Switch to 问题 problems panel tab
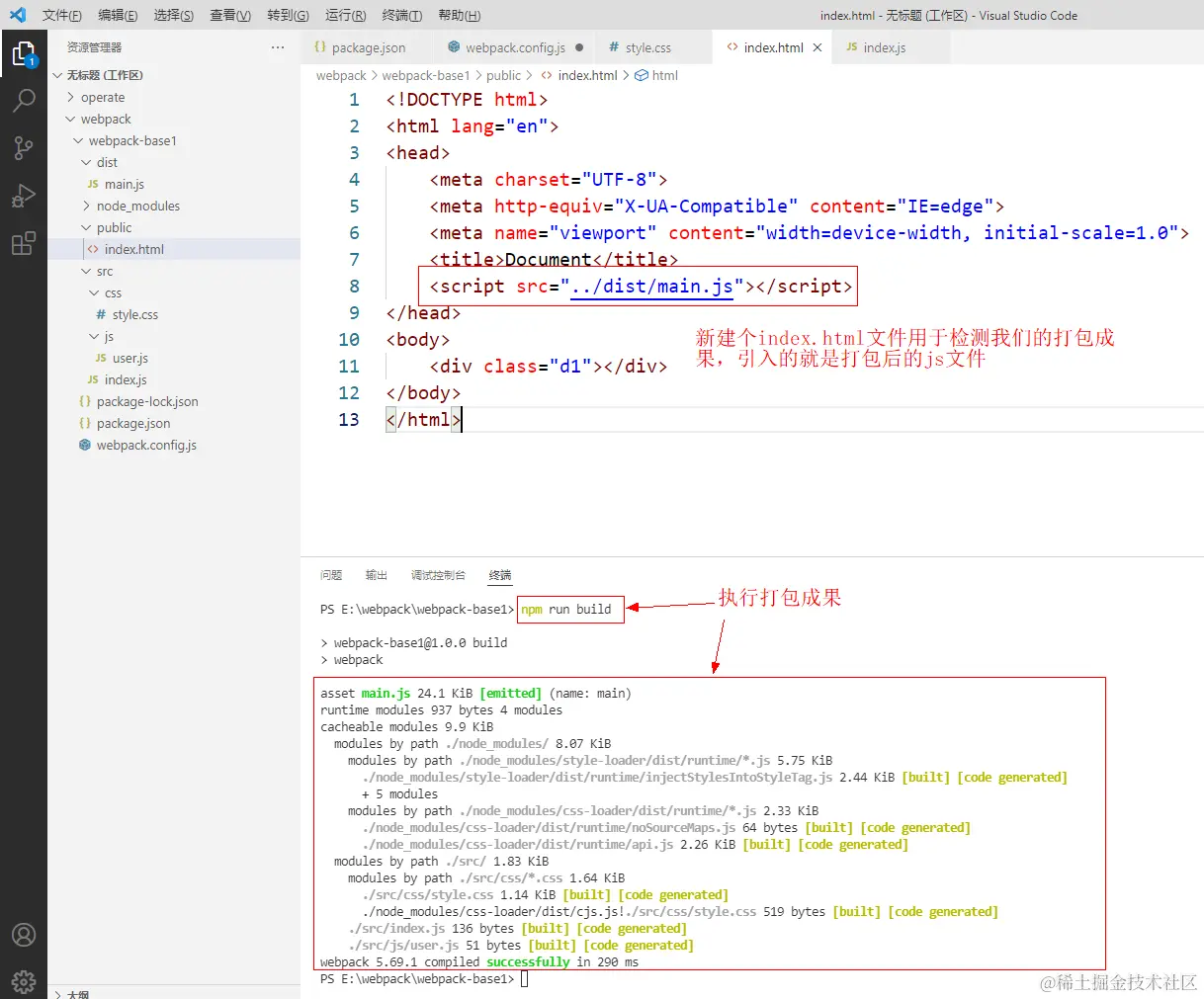This screenshot has width=1204, height=999. [331, 575]
